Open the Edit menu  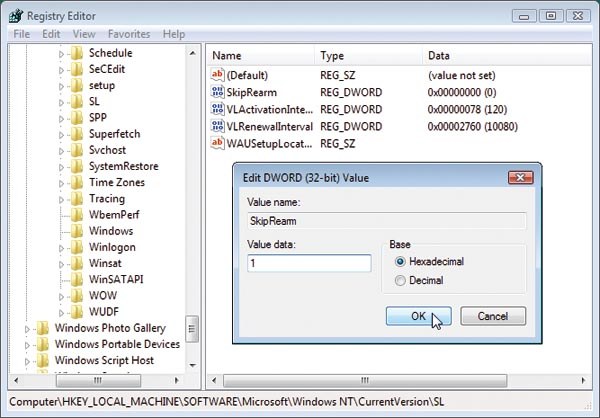tap(49, 34)
